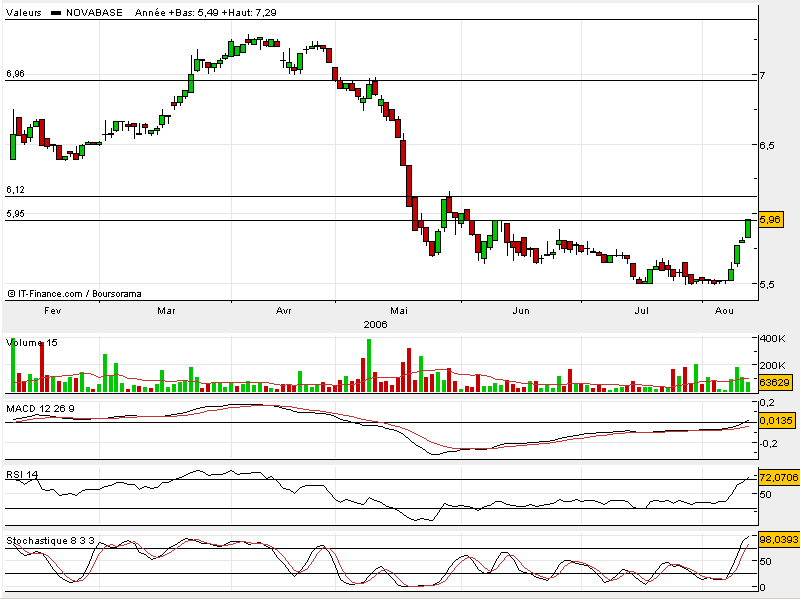
Task: Select the "RSI 14" indicator title
Action: [x=22, y=475]
